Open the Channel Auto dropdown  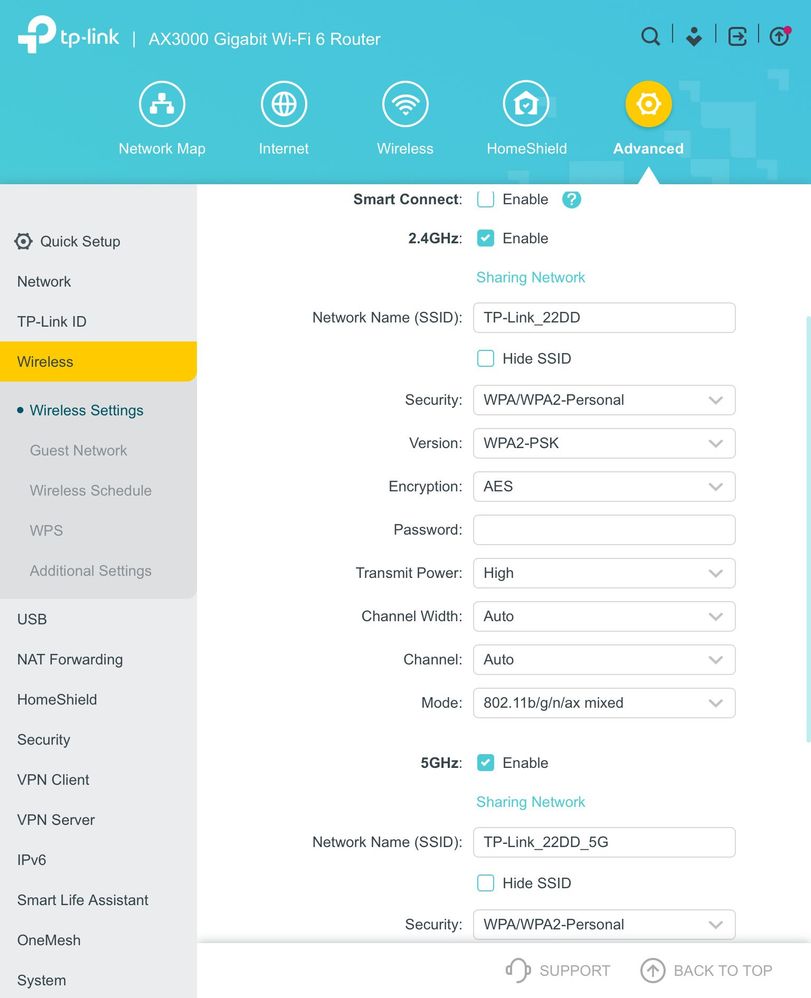(604, 659)
